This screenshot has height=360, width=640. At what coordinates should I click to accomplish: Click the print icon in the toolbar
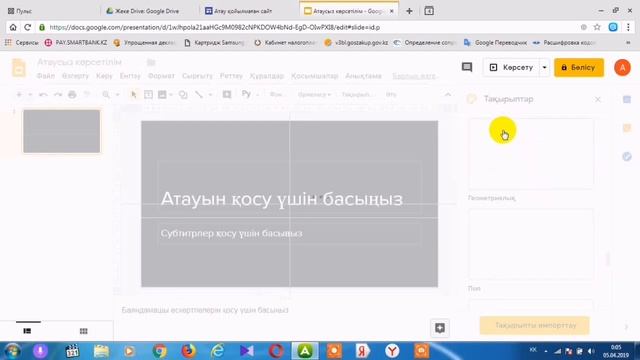click(72, 95)
